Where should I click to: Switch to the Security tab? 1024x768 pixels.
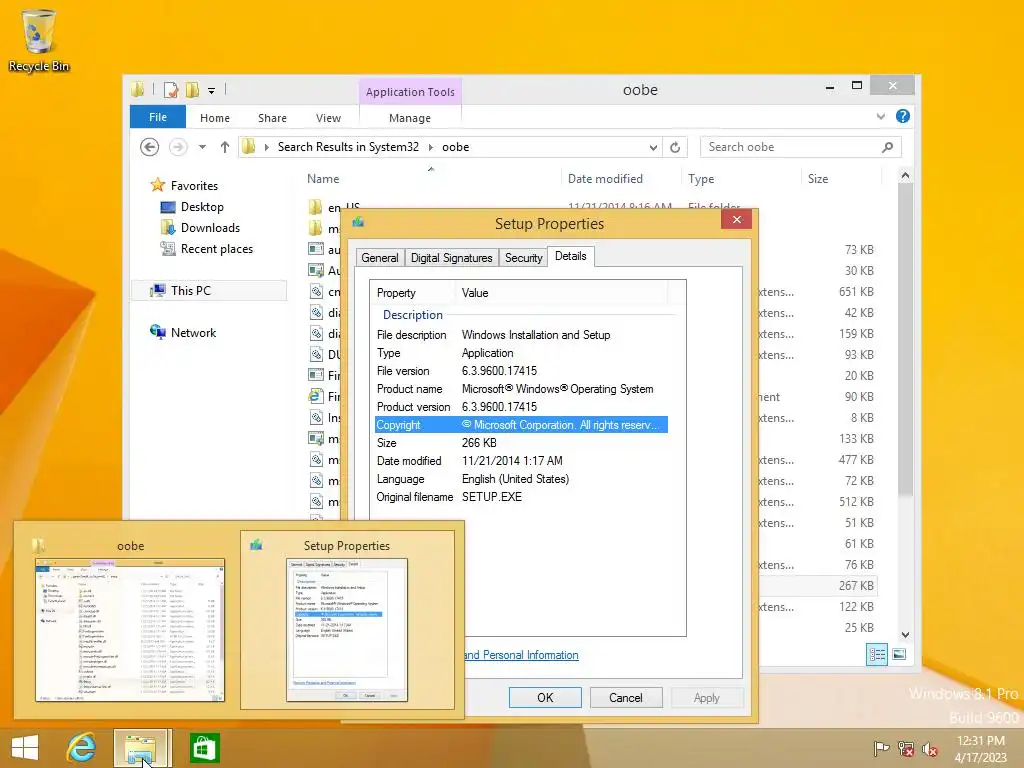click(x=523, y=257)
